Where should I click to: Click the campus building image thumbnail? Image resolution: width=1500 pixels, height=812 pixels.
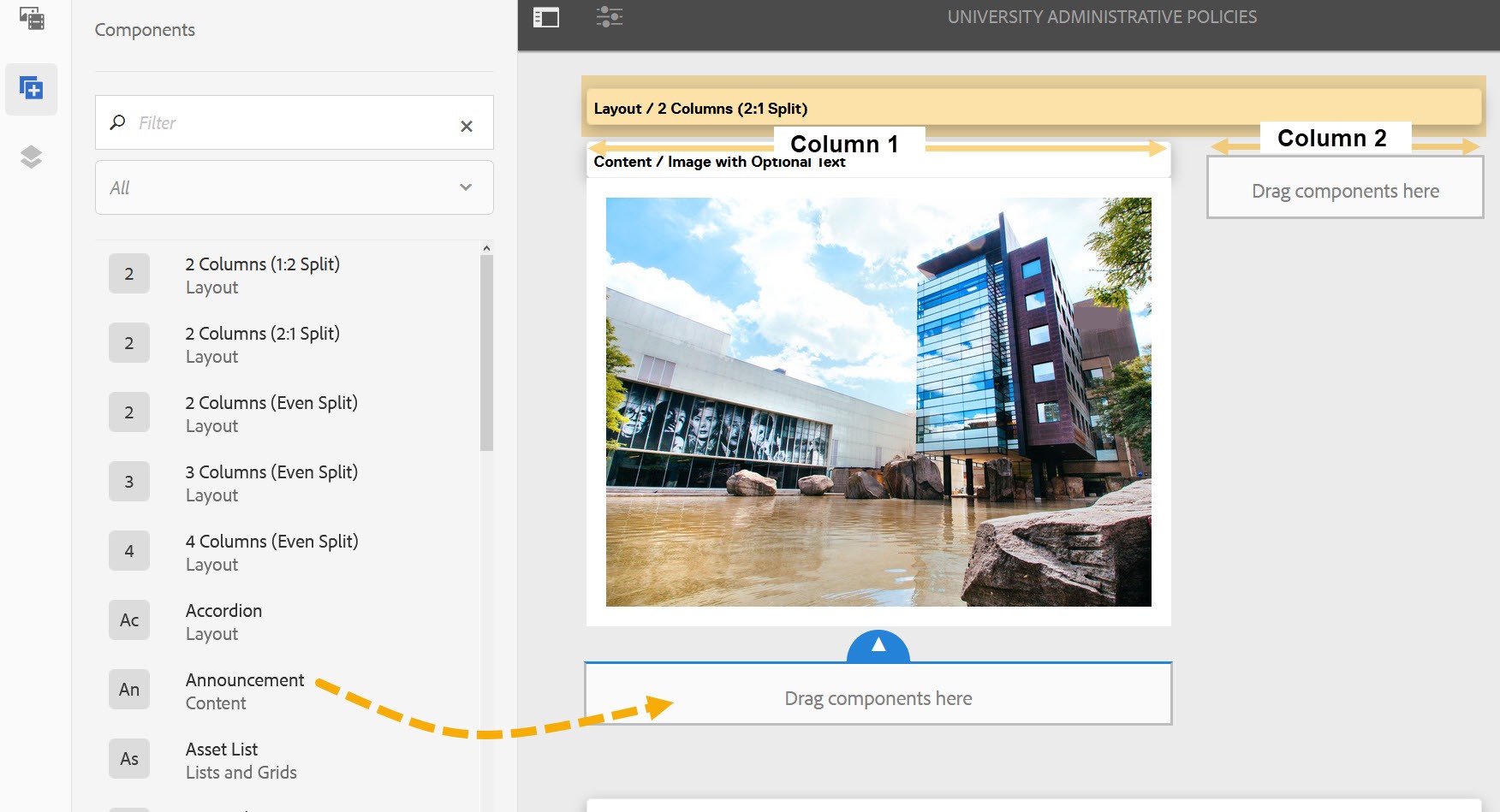878,401
